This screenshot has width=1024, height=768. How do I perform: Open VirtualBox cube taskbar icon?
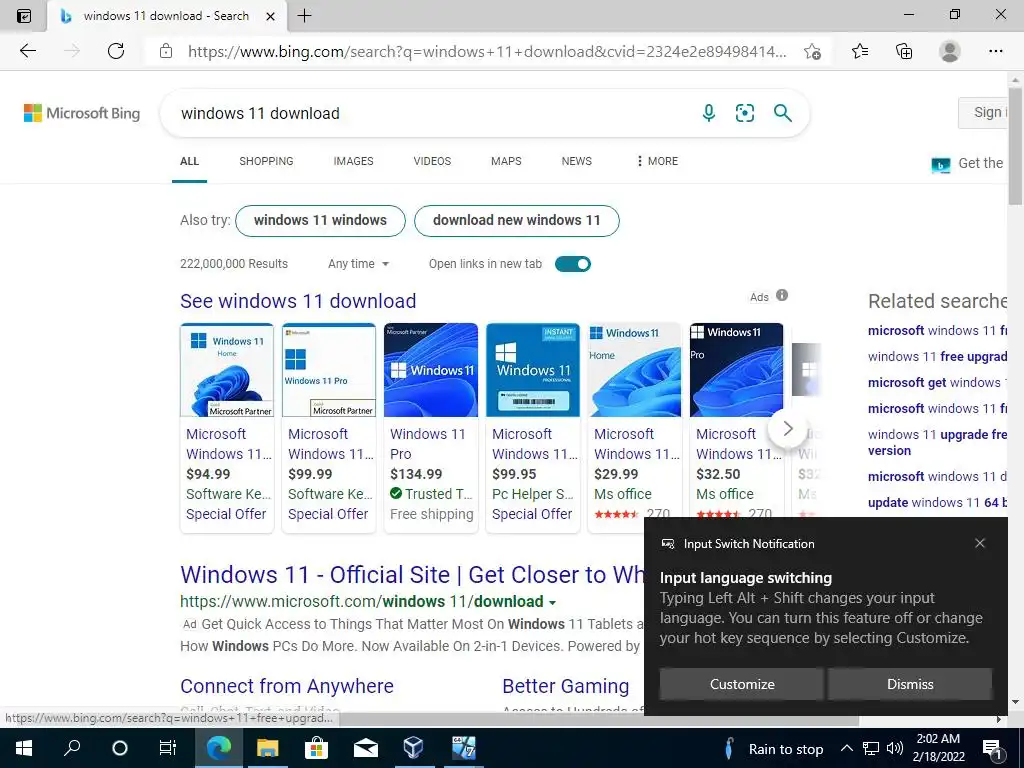(413, 748)
